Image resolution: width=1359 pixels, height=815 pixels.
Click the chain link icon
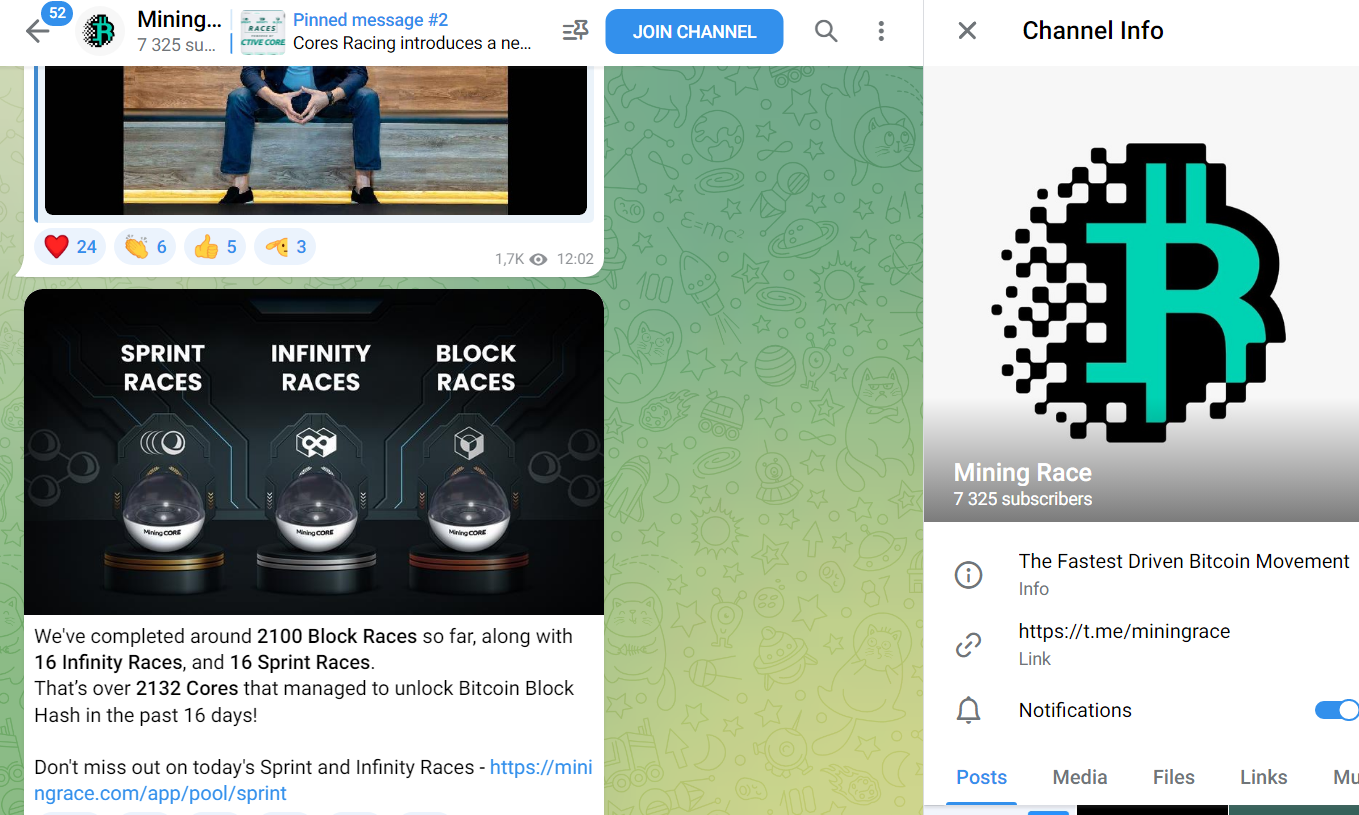click(968, 645)
